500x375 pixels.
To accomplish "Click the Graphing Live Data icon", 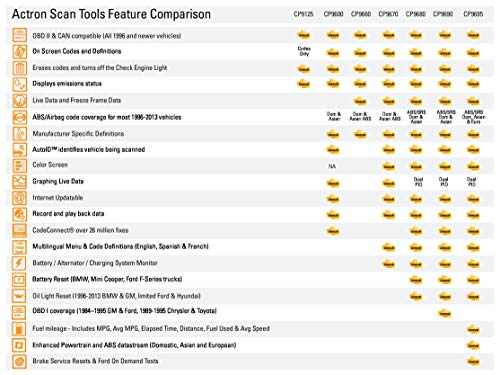I will pos(19,182).
